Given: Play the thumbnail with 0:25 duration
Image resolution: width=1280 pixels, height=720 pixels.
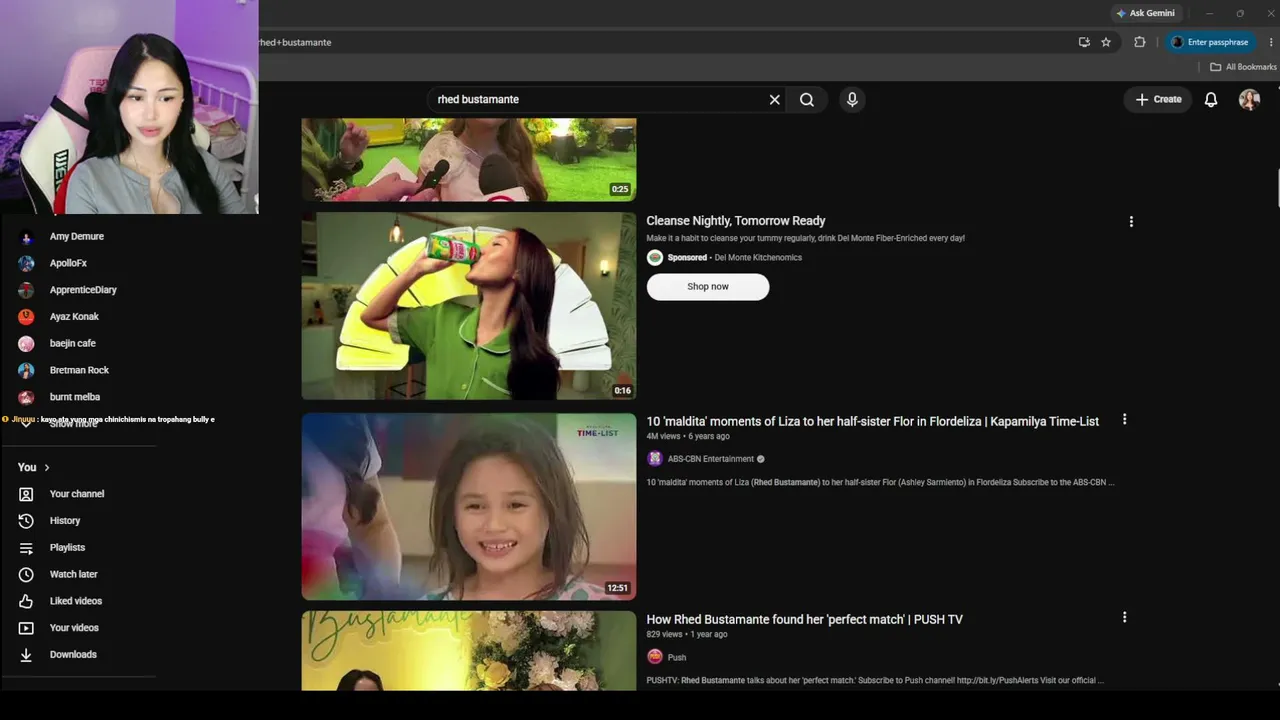Looking at the screenshot, I should [x=469, y=160].
